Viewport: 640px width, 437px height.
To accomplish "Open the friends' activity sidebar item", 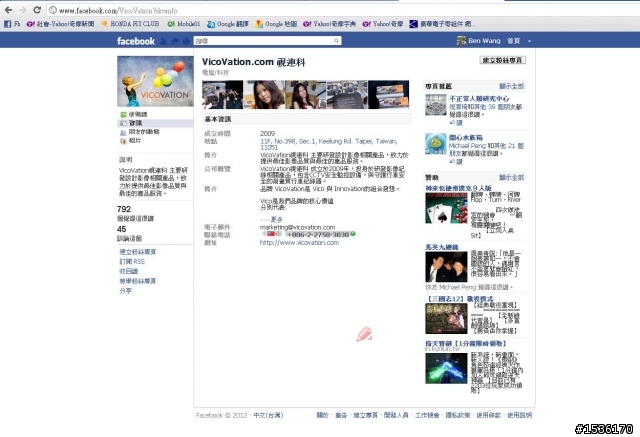I will click(x=140, y=132).
